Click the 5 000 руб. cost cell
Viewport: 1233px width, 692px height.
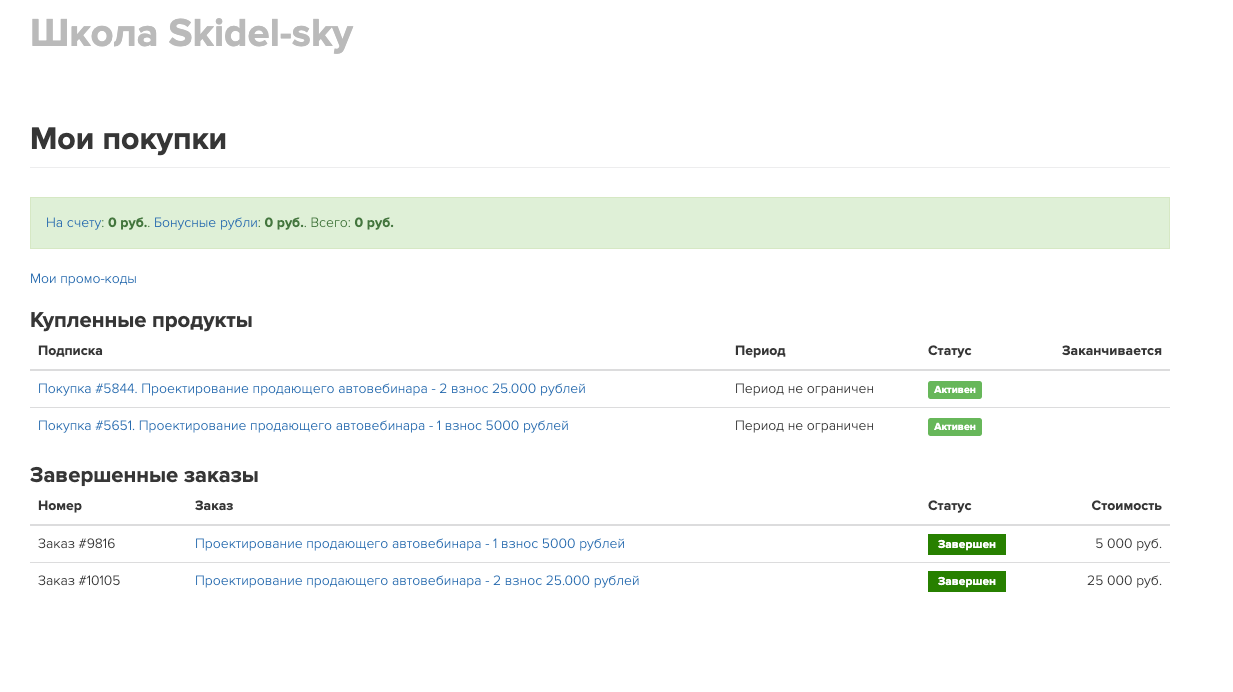pyautogui.click(x=1129, y=543)
